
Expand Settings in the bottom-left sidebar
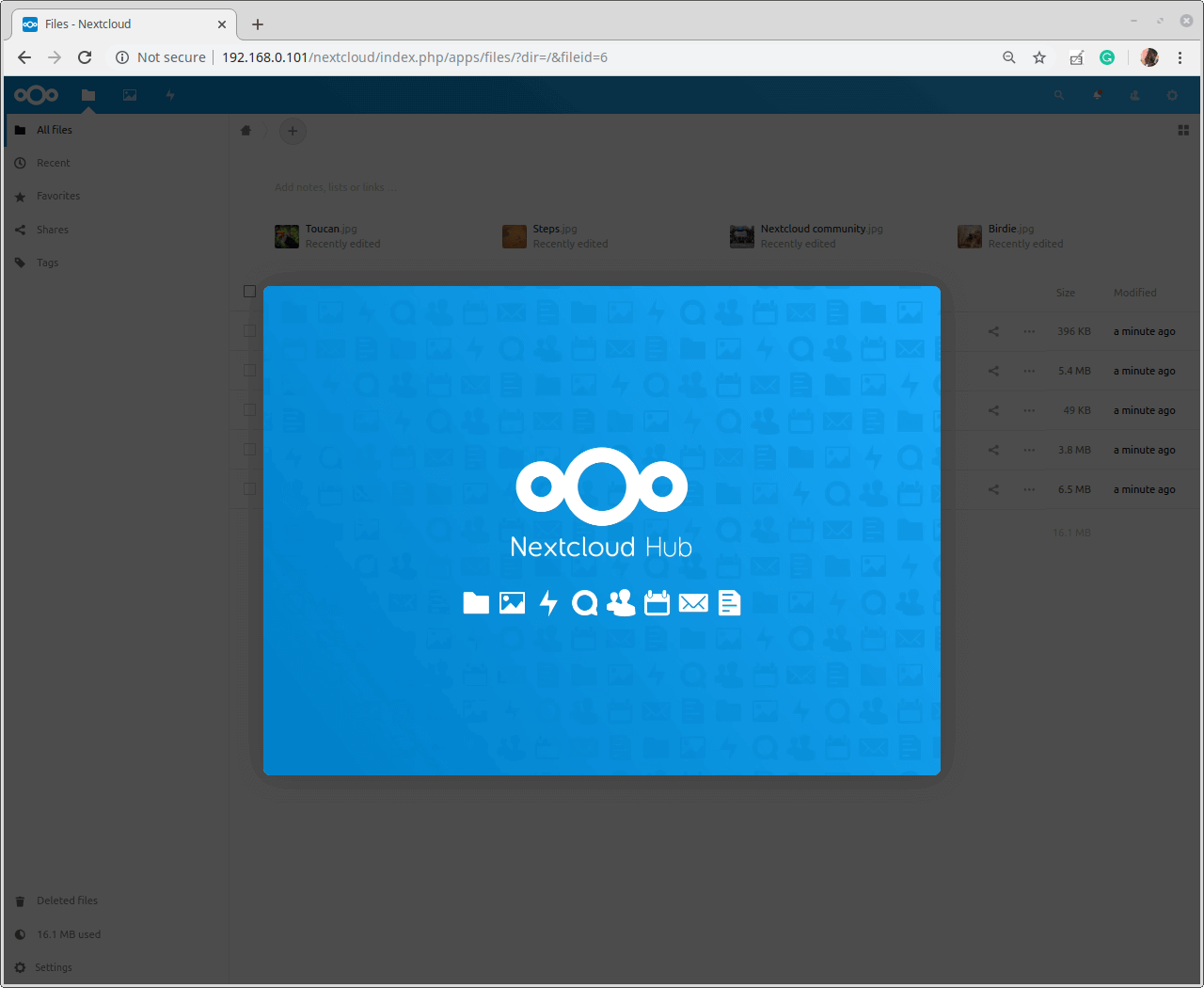(54, 967)
